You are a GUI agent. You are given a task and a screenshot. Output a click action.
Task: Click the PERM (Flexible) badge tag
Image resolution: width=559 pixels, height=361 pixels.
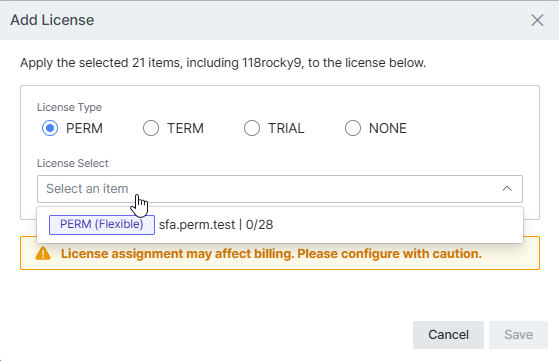(x=102, y=225)
